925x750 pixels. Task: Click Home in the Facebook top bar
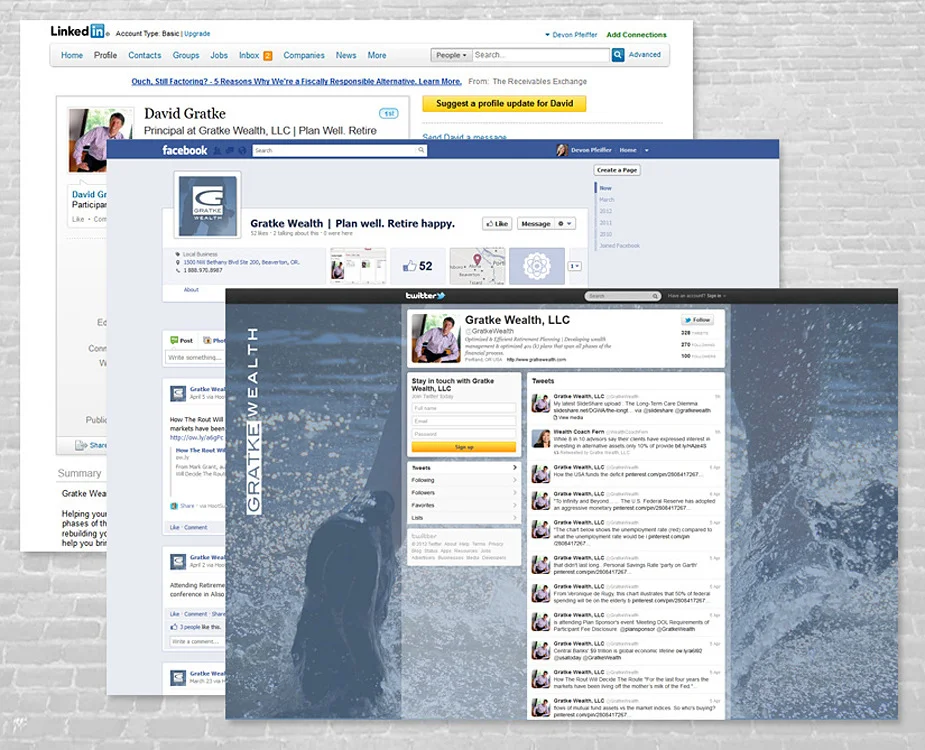pos(628,150)
